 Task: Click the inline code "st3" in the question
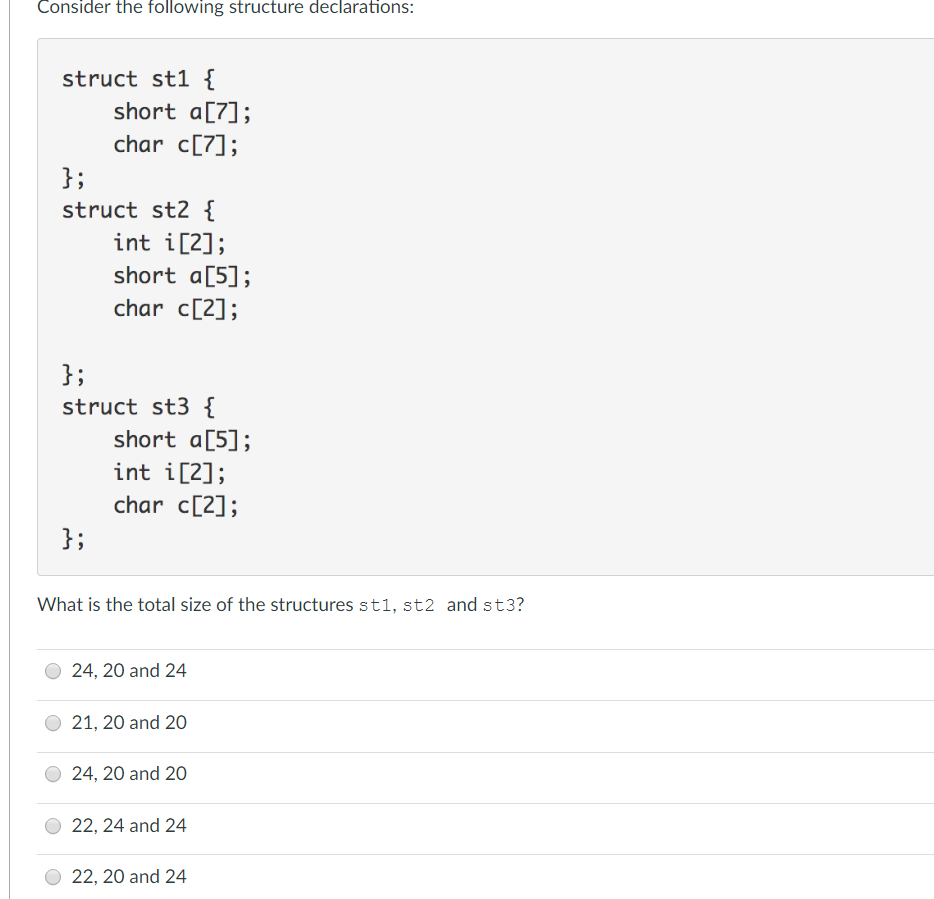(499, 605)
